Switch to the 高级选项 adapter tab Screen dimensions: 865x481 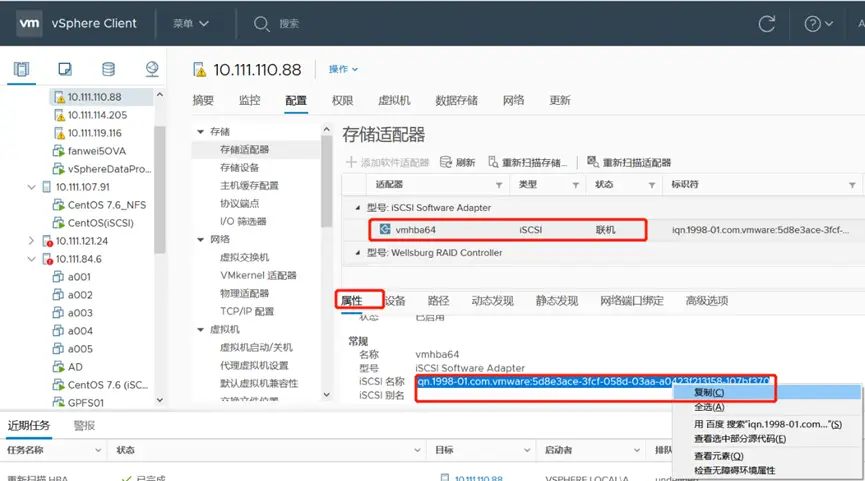coord(707,301)
